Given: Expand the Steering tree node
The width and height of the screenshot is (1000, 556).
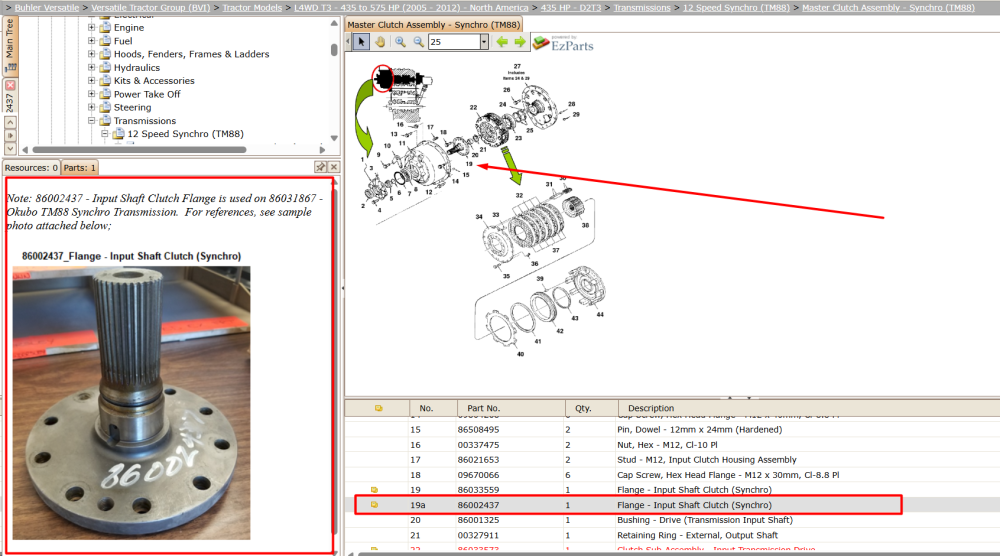Looking at the screenshot, I should pyautogui.click(x=91, y=107).
